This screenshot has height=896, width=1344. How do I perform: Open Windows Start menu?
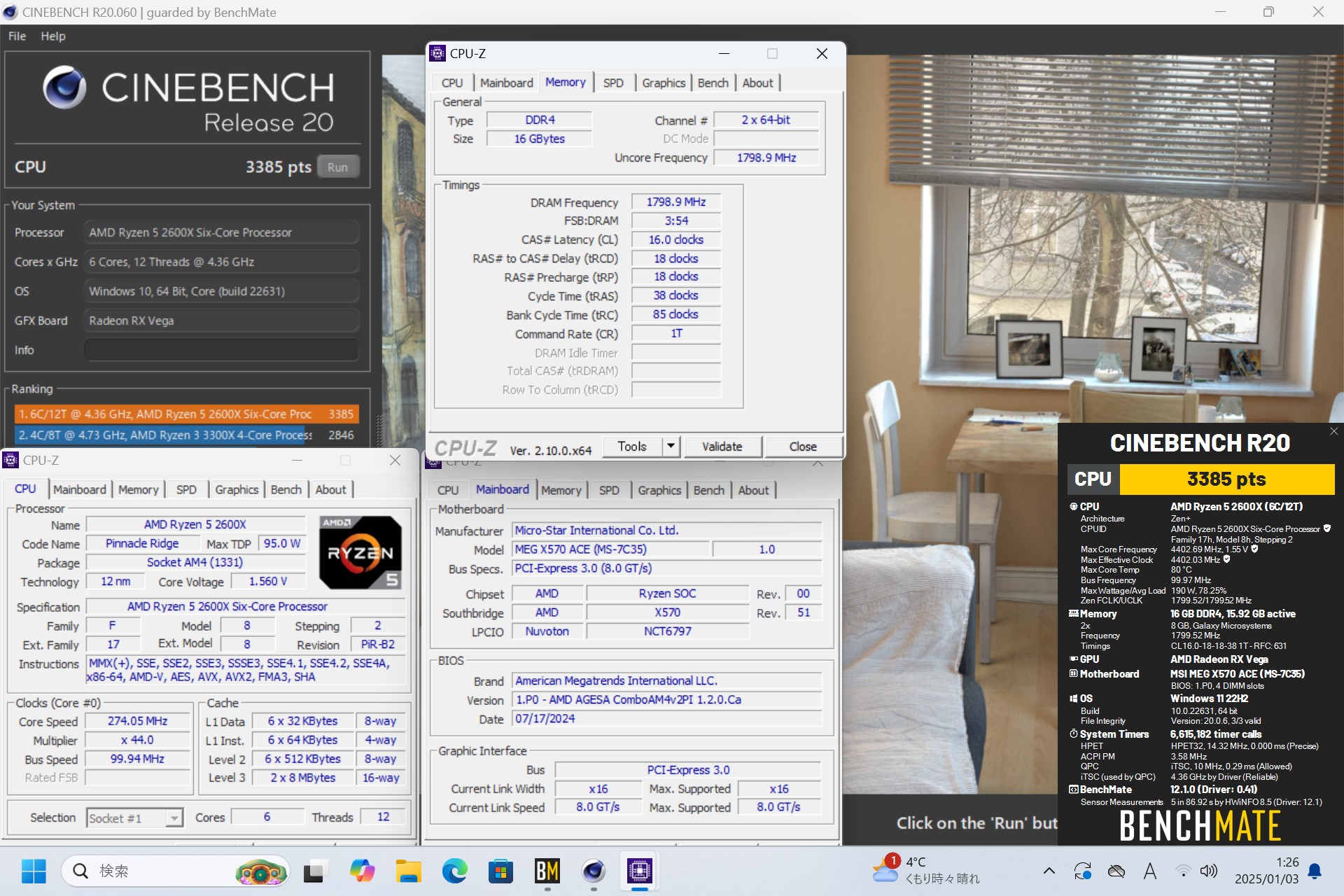[x=33, y=871]
